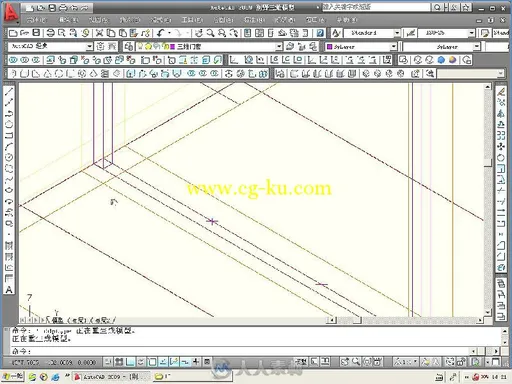
Task: Open the 视图 View menu
Action: (99, 20)
